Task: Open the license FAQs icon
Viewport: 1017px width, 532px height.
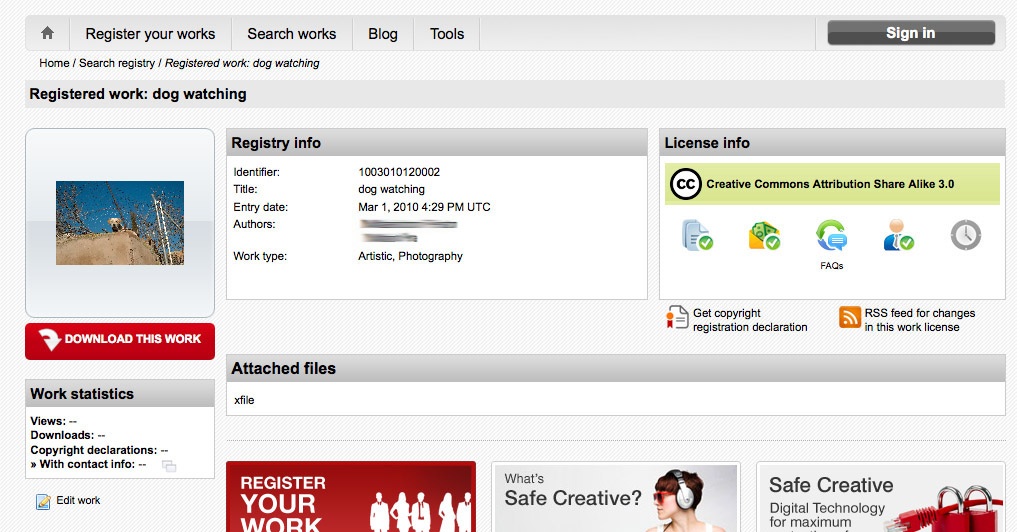Action: [x=831, y=236]
